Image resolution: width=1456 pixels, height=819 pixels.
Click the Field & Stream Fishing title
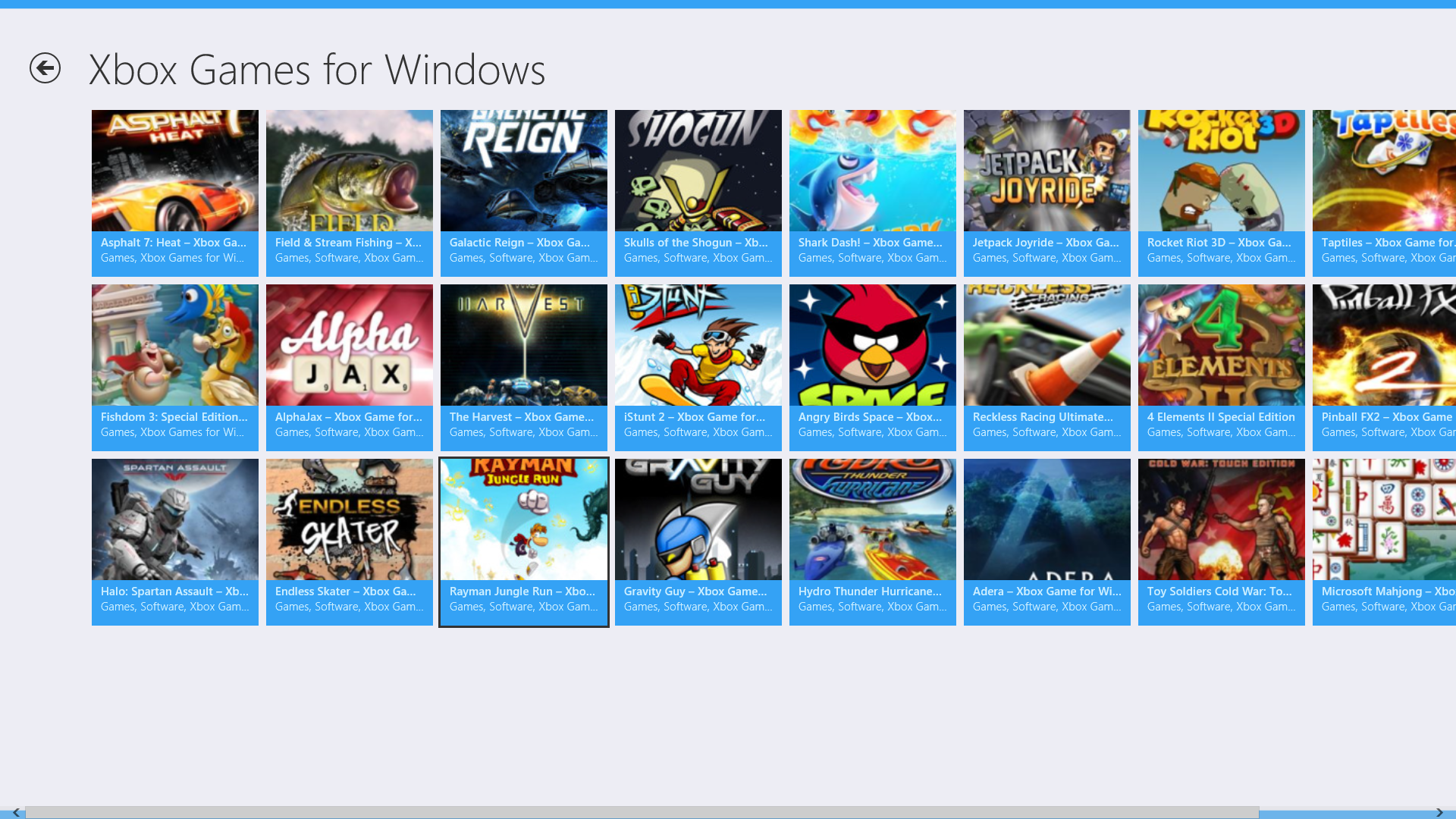coord(348,243)
